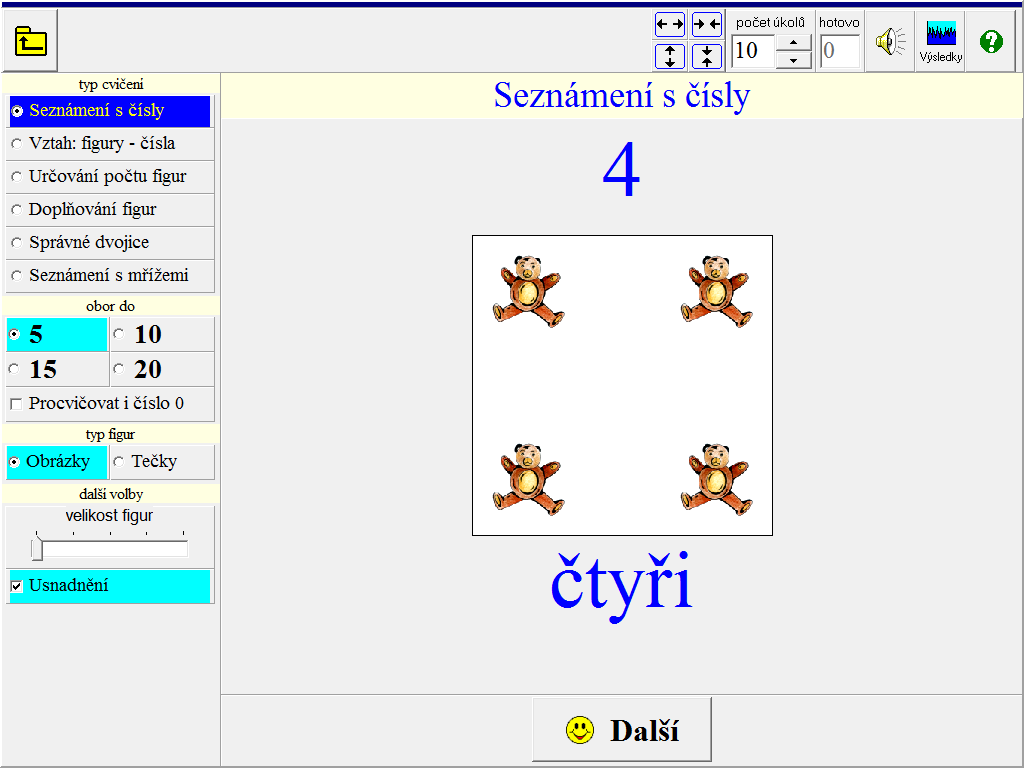
Task: Click the bottom-right teddy bear figure
Action: (x=716, y=479)
